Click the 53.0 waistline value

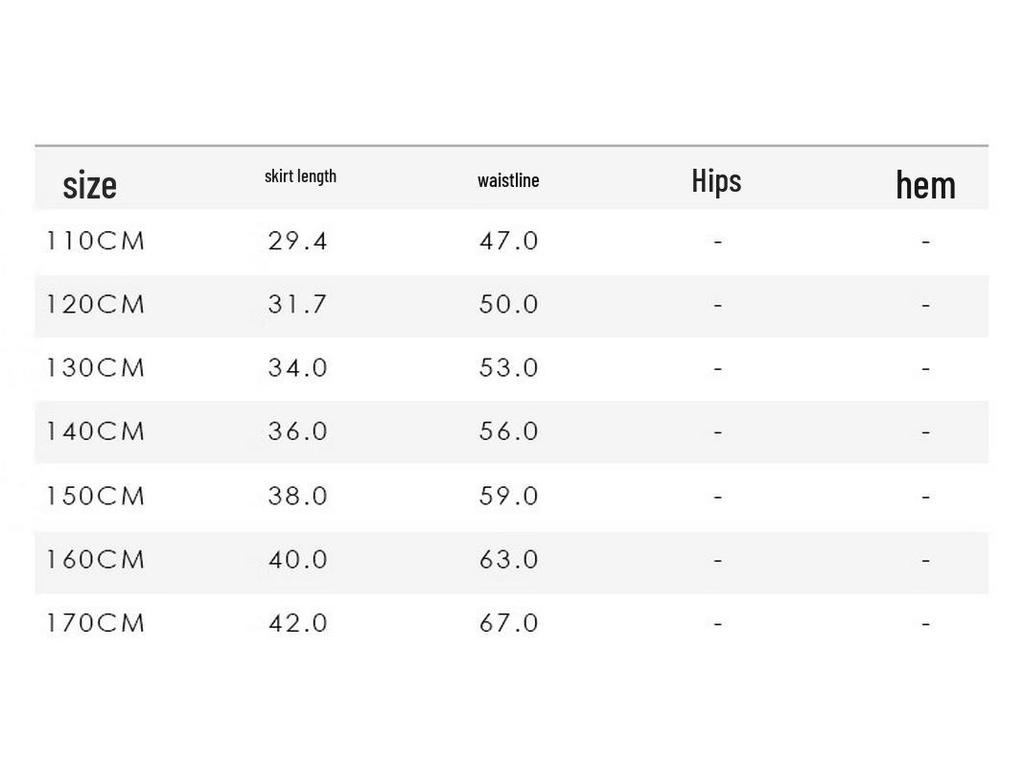(509, 368)
